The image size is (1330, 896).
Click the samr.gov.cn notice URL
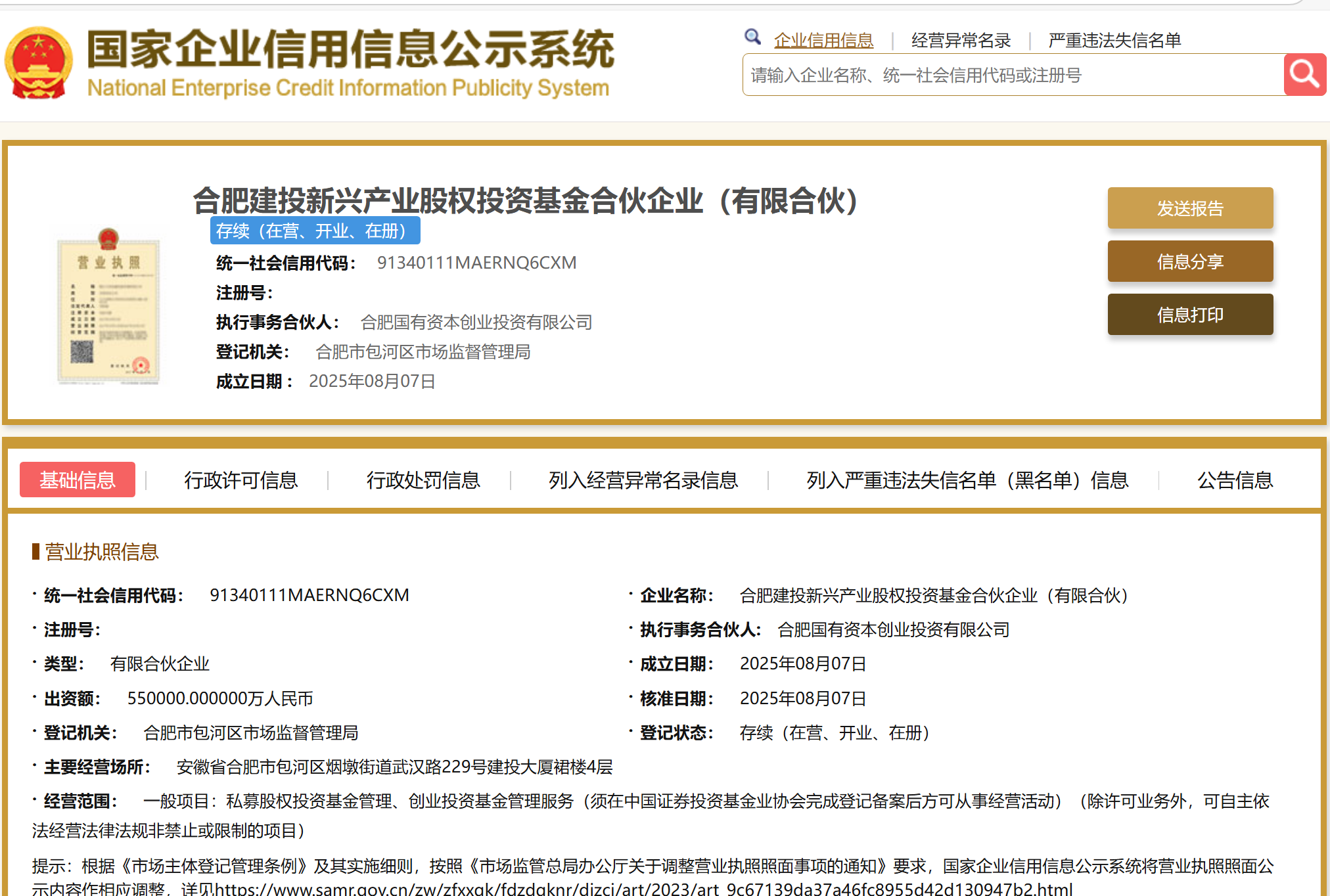pyautogui.click(x=644, y=889)
